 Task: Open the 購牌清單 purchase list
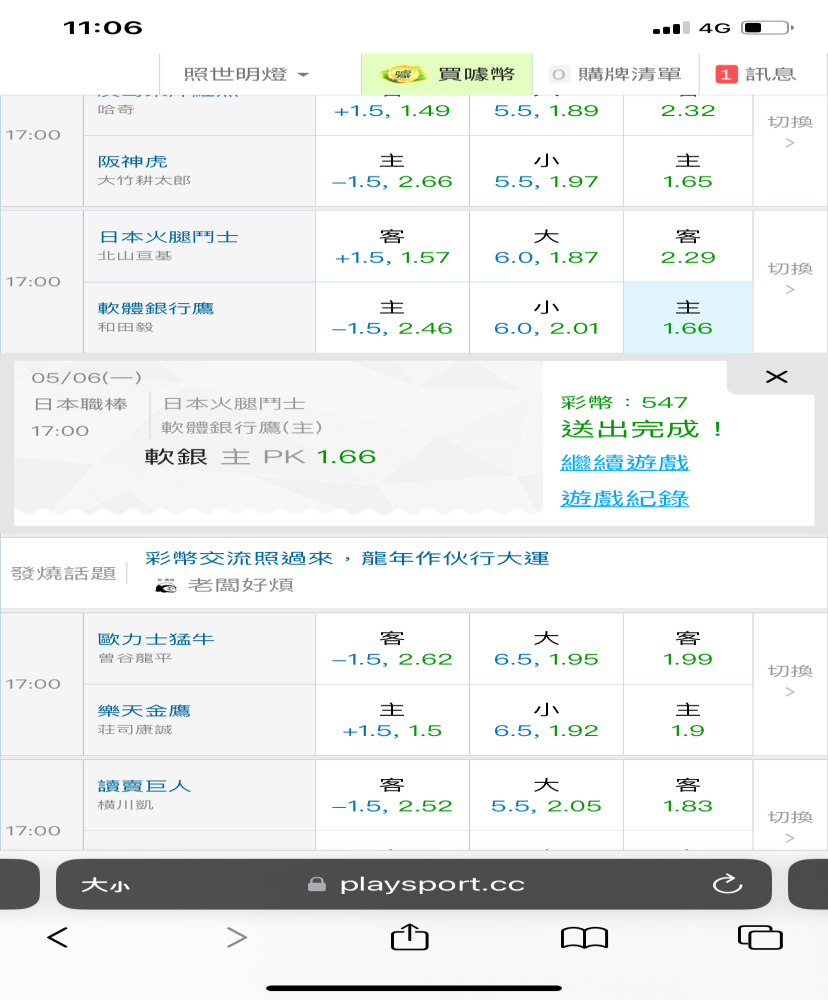coord(616,75)
